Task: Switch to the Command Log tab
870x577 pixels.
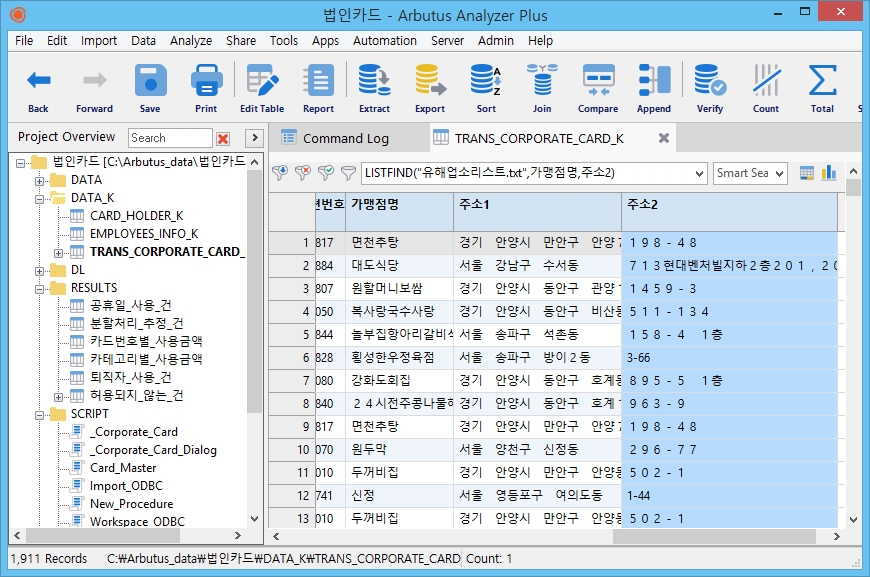Action: pyautogui.click(x=345, y=138)
